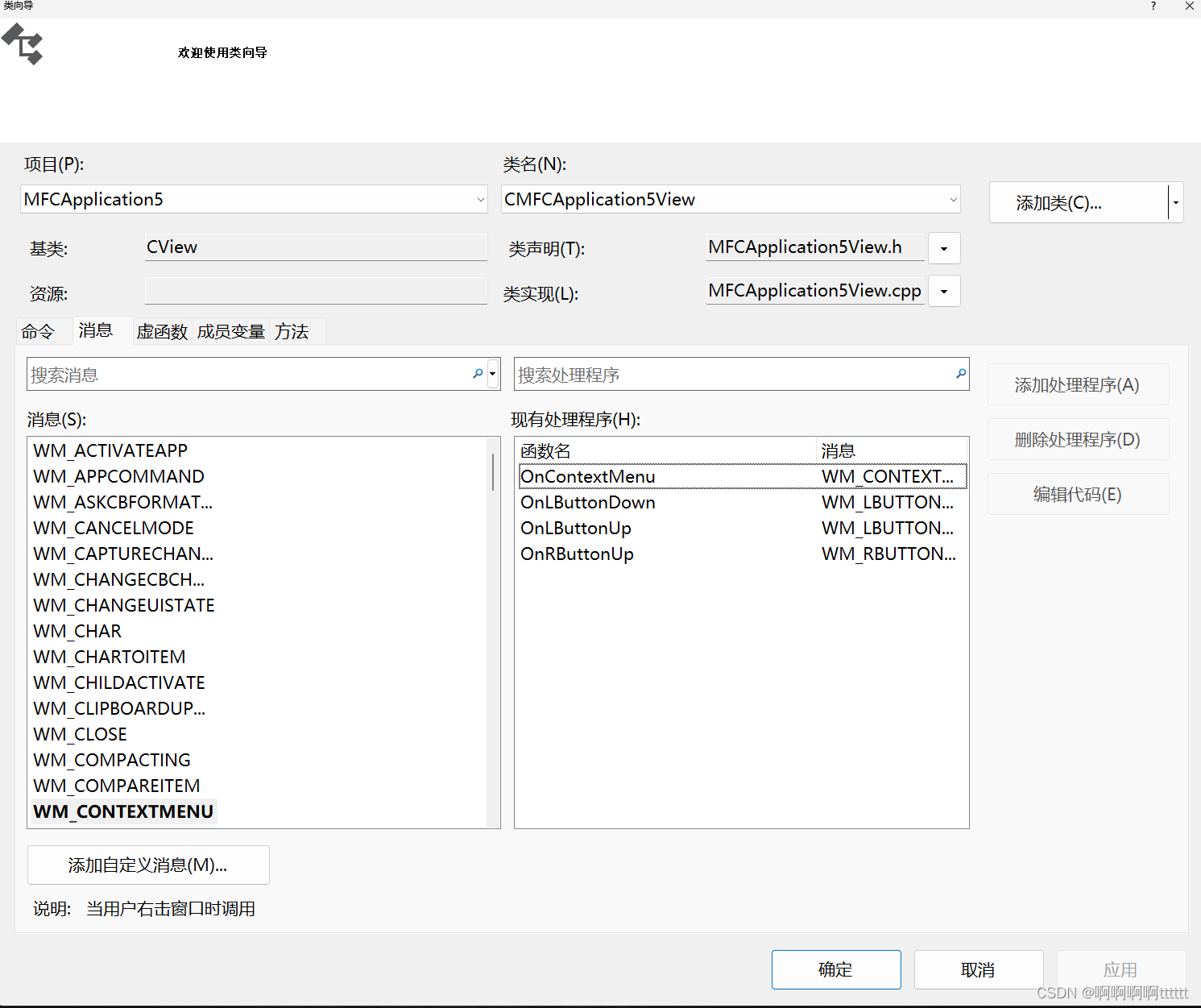Select WM_APPCOMMAND in the message list
The image size is (1201, 1008).
point(118,476)
